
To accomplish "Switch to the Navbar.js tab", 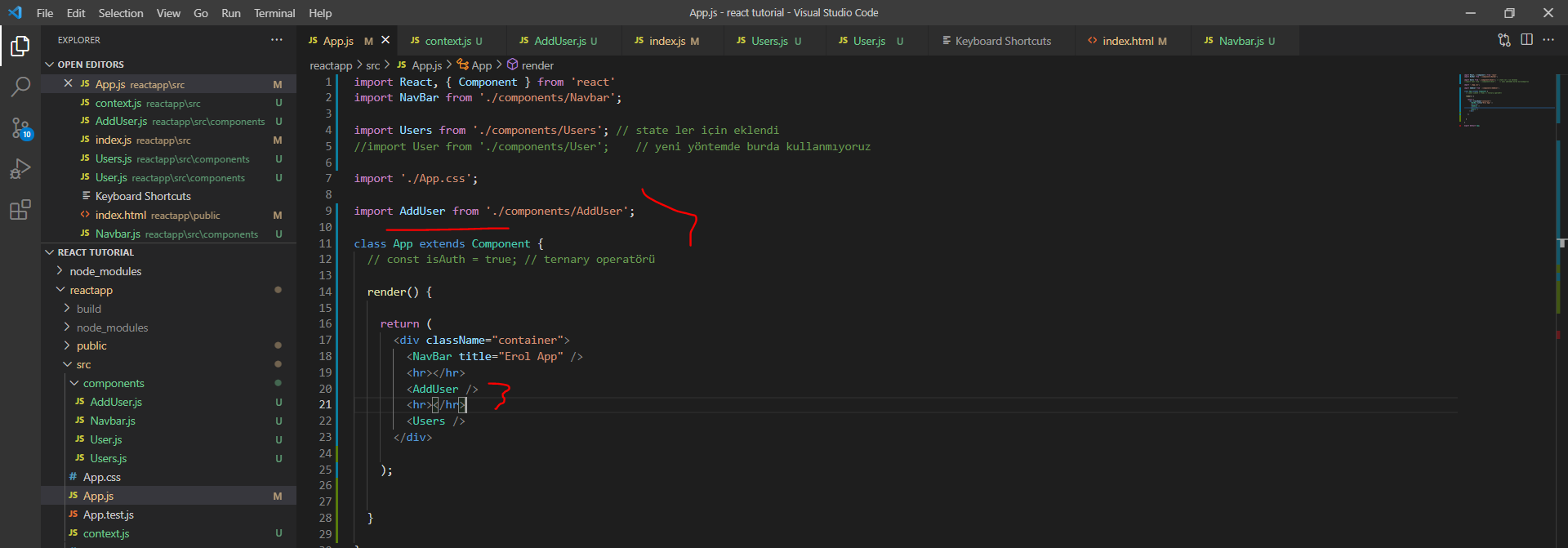I will 1241,41.
